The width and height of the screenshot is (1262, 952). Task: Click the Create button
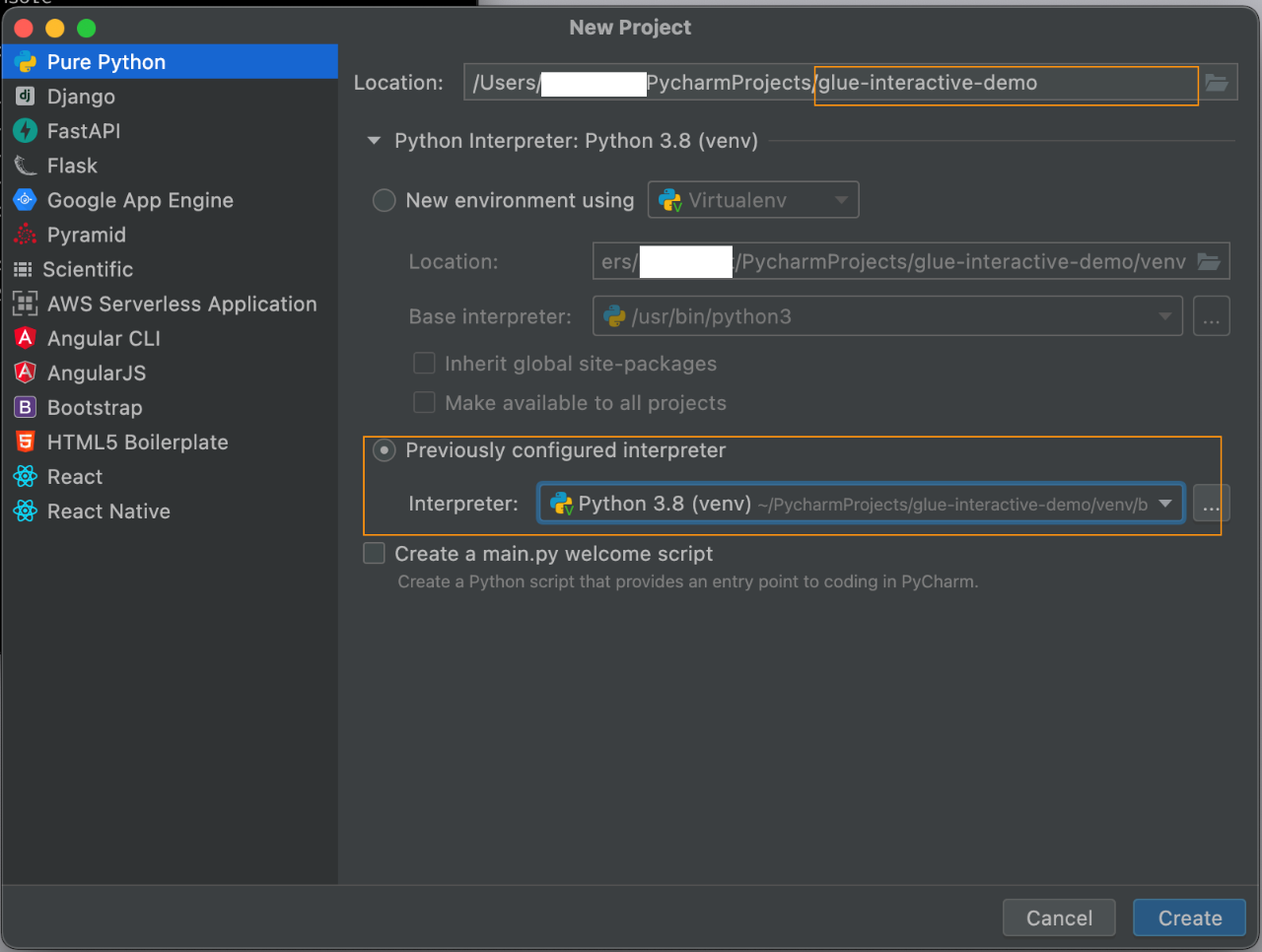click(1189, 918)
